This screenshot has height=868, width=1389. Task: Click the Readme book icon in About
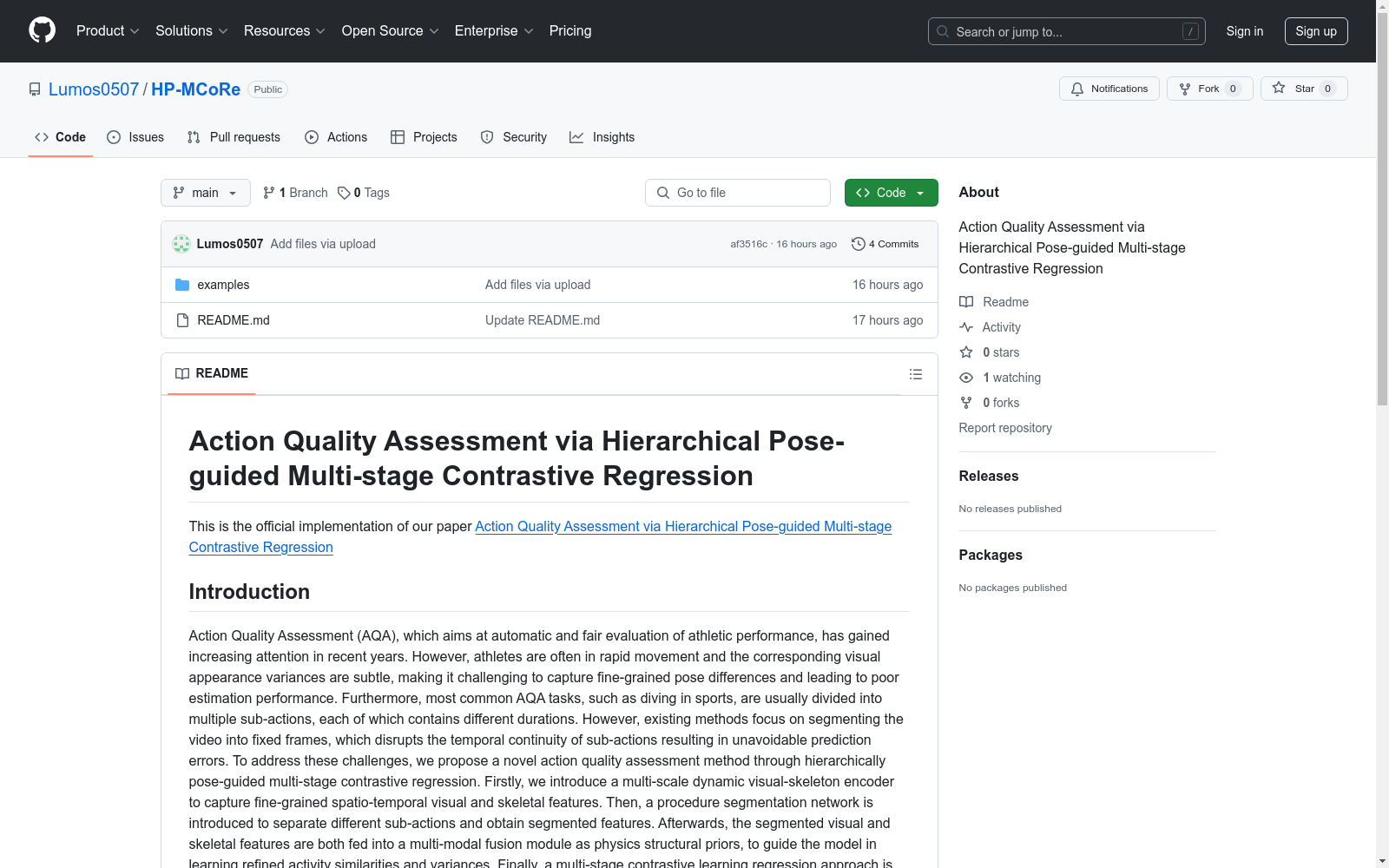(x=966, y=302)
